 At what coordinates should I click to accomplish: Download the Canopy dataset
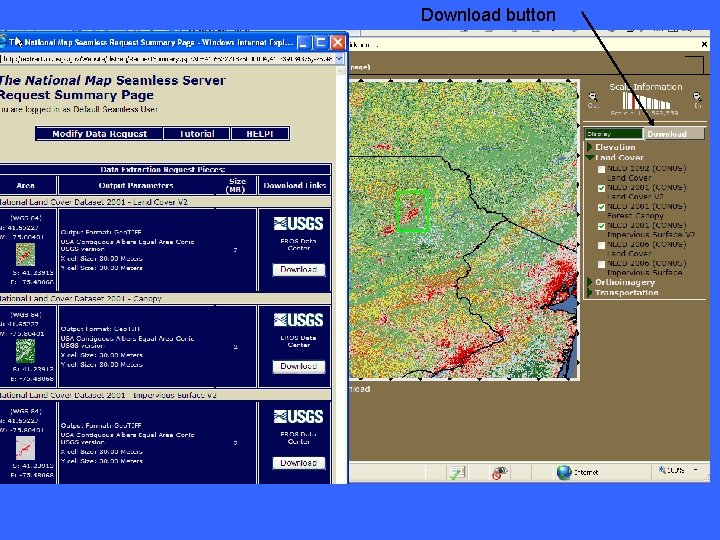point(299,366)
